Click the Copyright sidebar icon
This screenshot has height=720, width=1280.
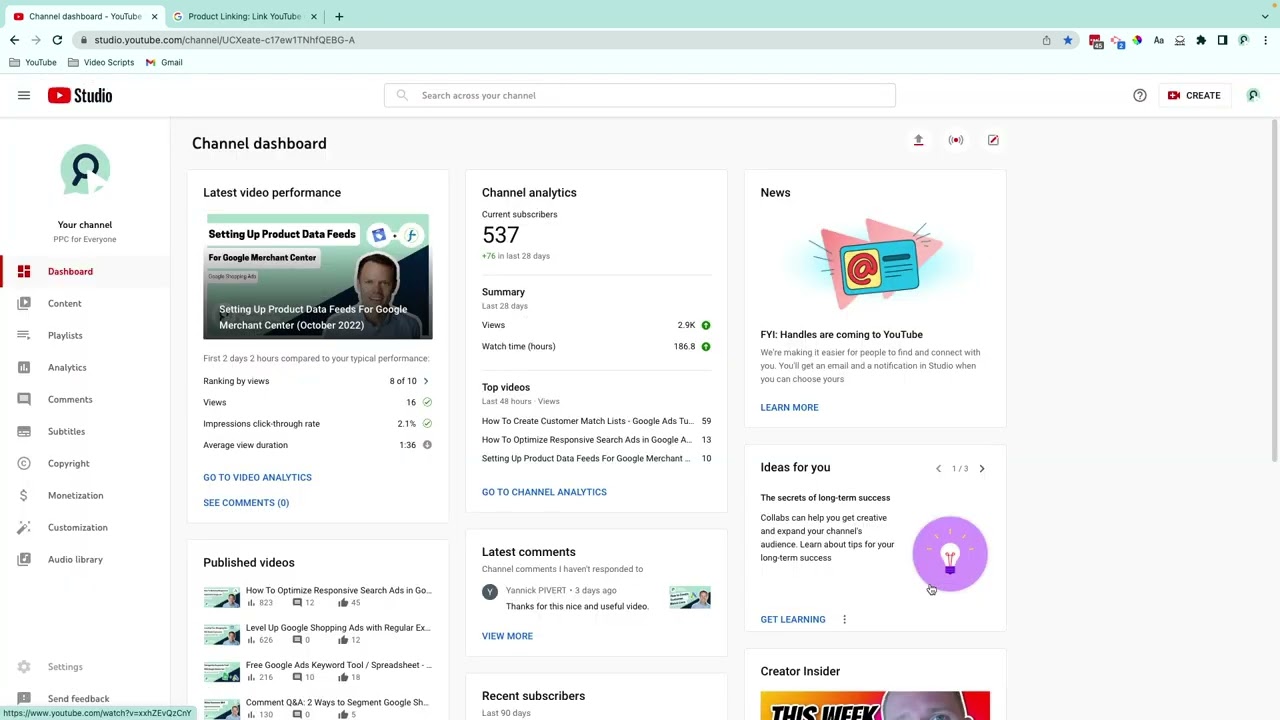[24, 463]
